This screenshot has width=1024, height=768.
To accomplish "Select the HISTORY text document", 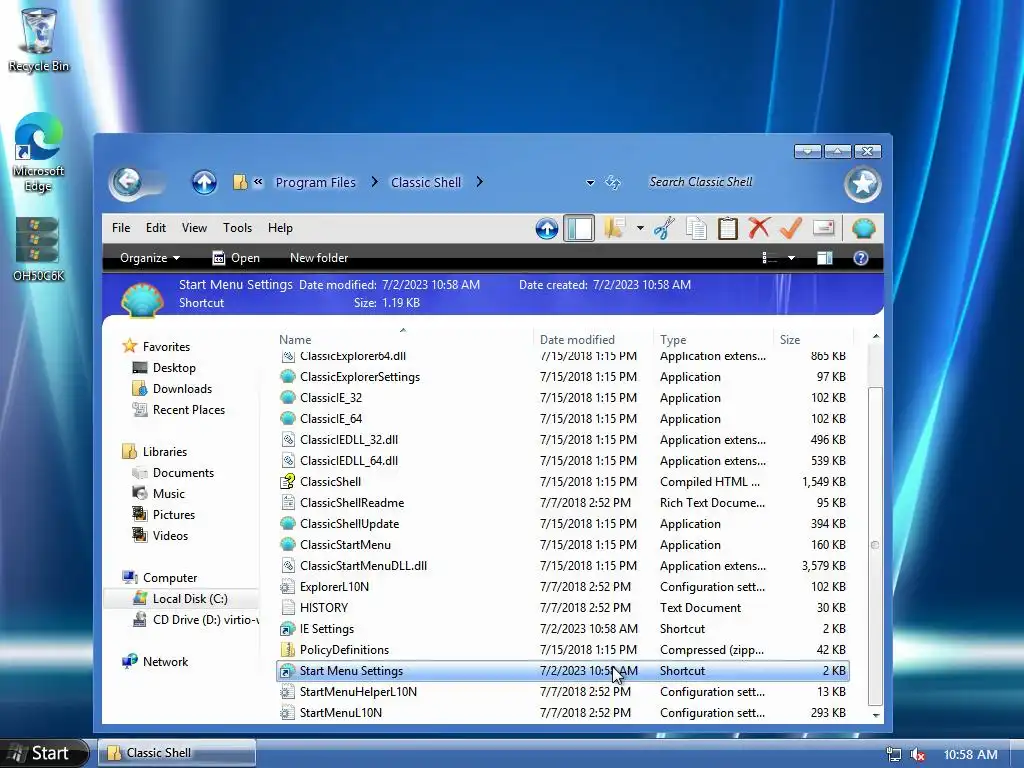I will point(563,607).
